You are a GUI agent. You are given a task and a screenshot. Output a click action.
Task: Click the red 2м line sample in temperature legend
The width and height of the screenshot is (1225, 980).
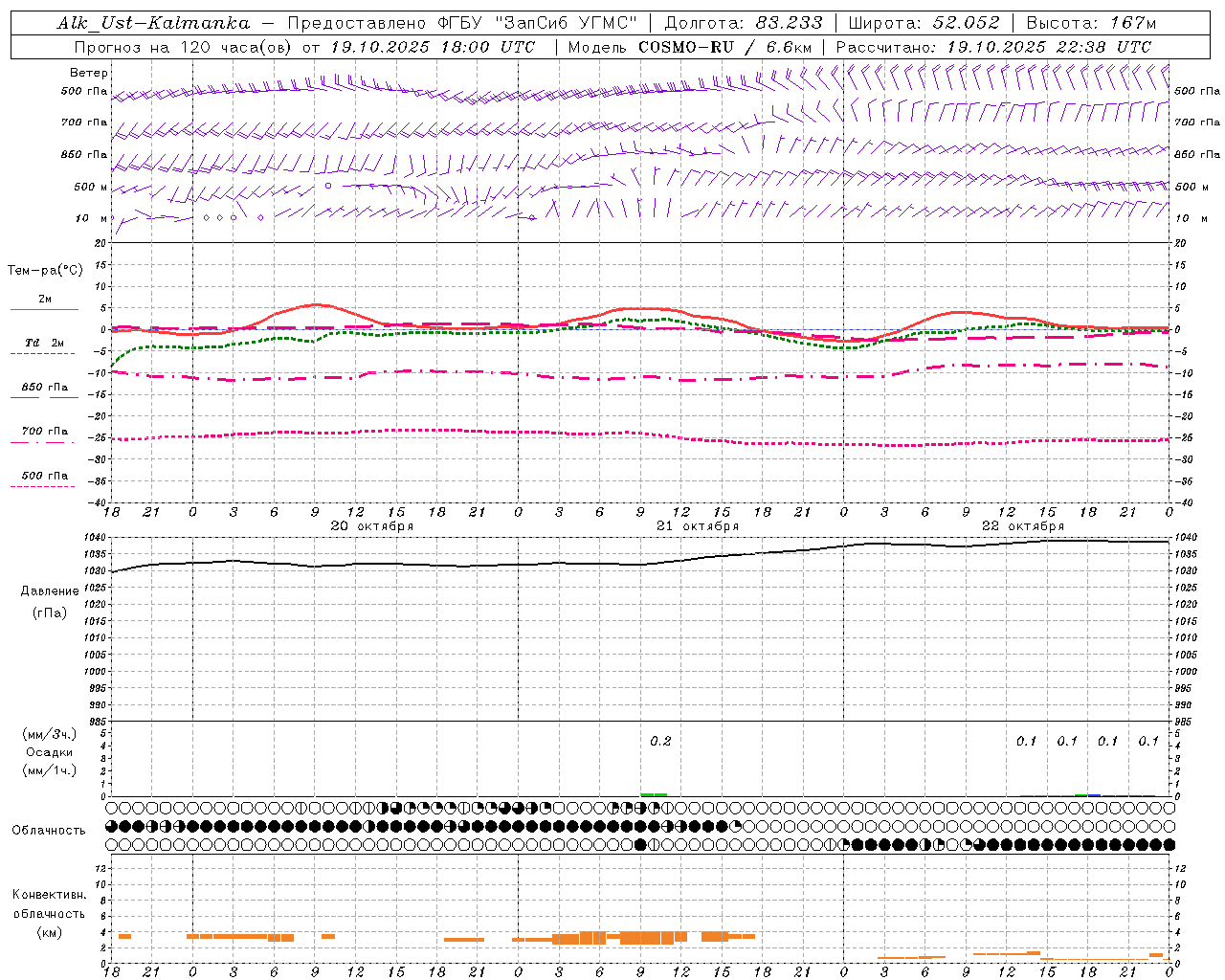coord(44,309)
